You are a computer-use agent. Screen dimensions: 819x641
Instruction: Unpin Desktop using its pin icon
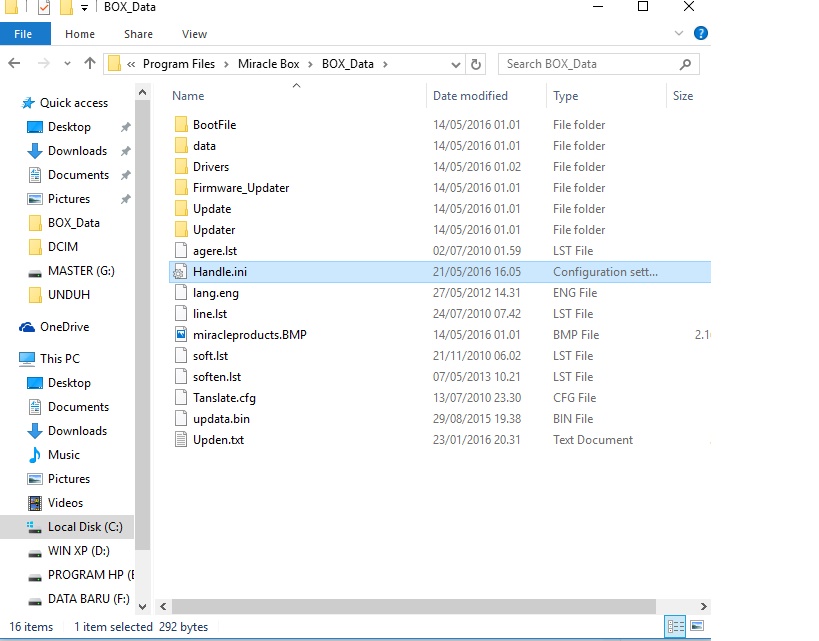(x=127, y=127)
